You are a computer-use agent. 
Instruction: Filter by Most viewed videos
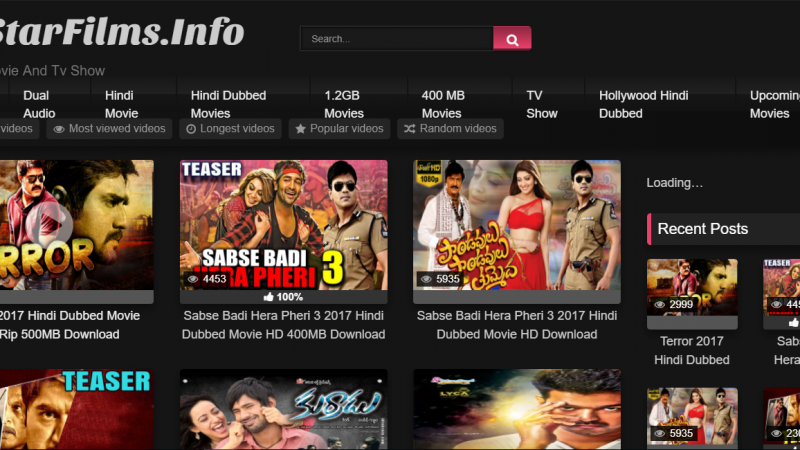tap(109, 129)
